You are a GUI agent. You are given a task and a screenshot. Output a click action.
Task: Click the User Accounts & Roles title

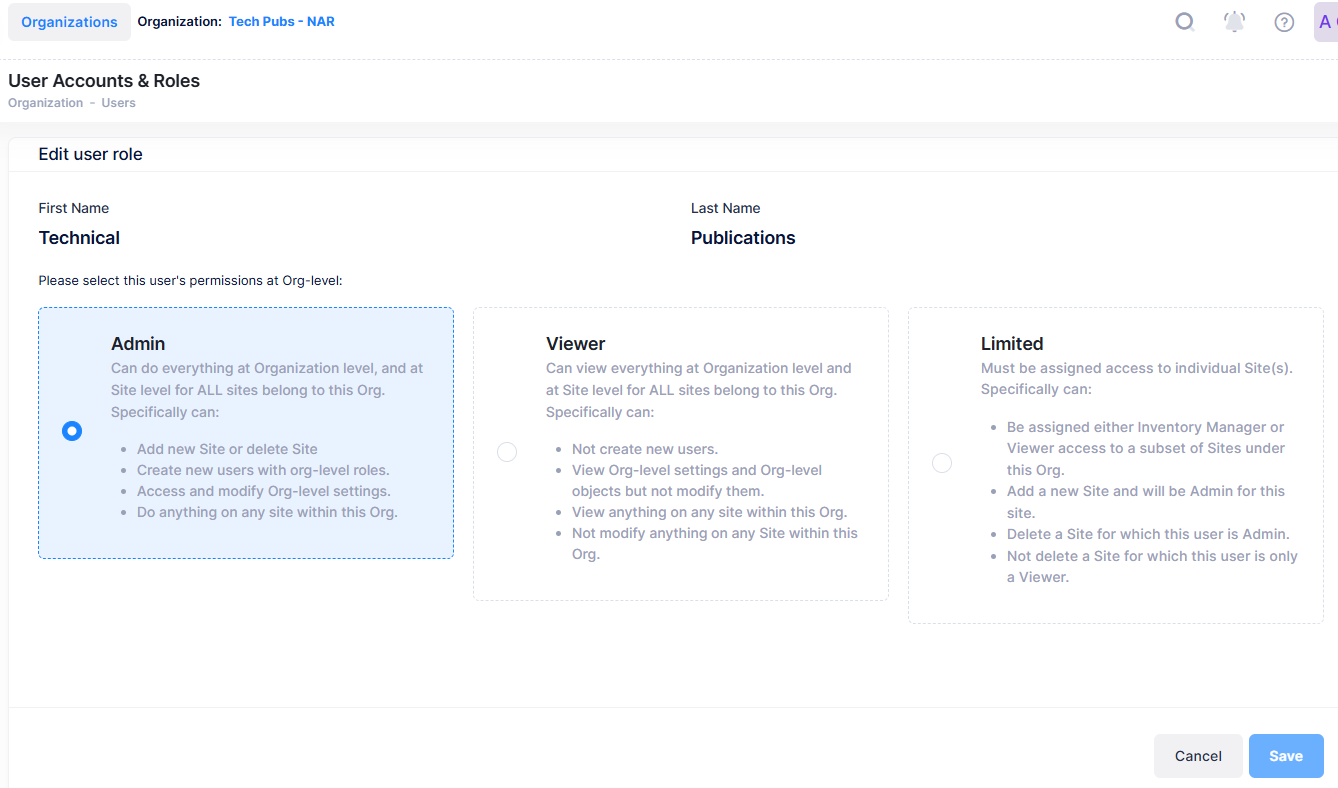[104, 81]
